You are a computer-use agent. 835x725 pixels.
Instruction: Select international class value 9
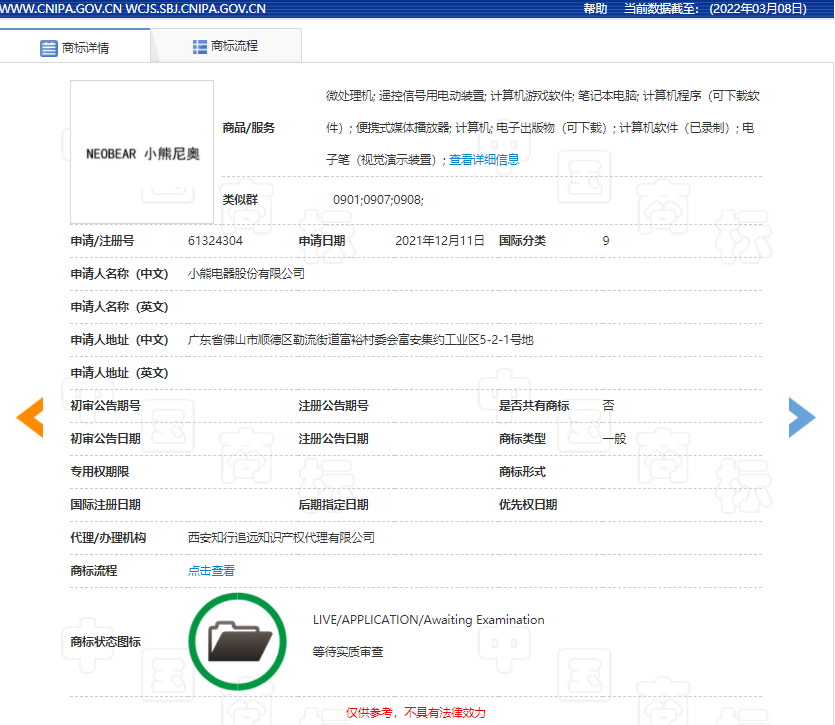(606, 241)
